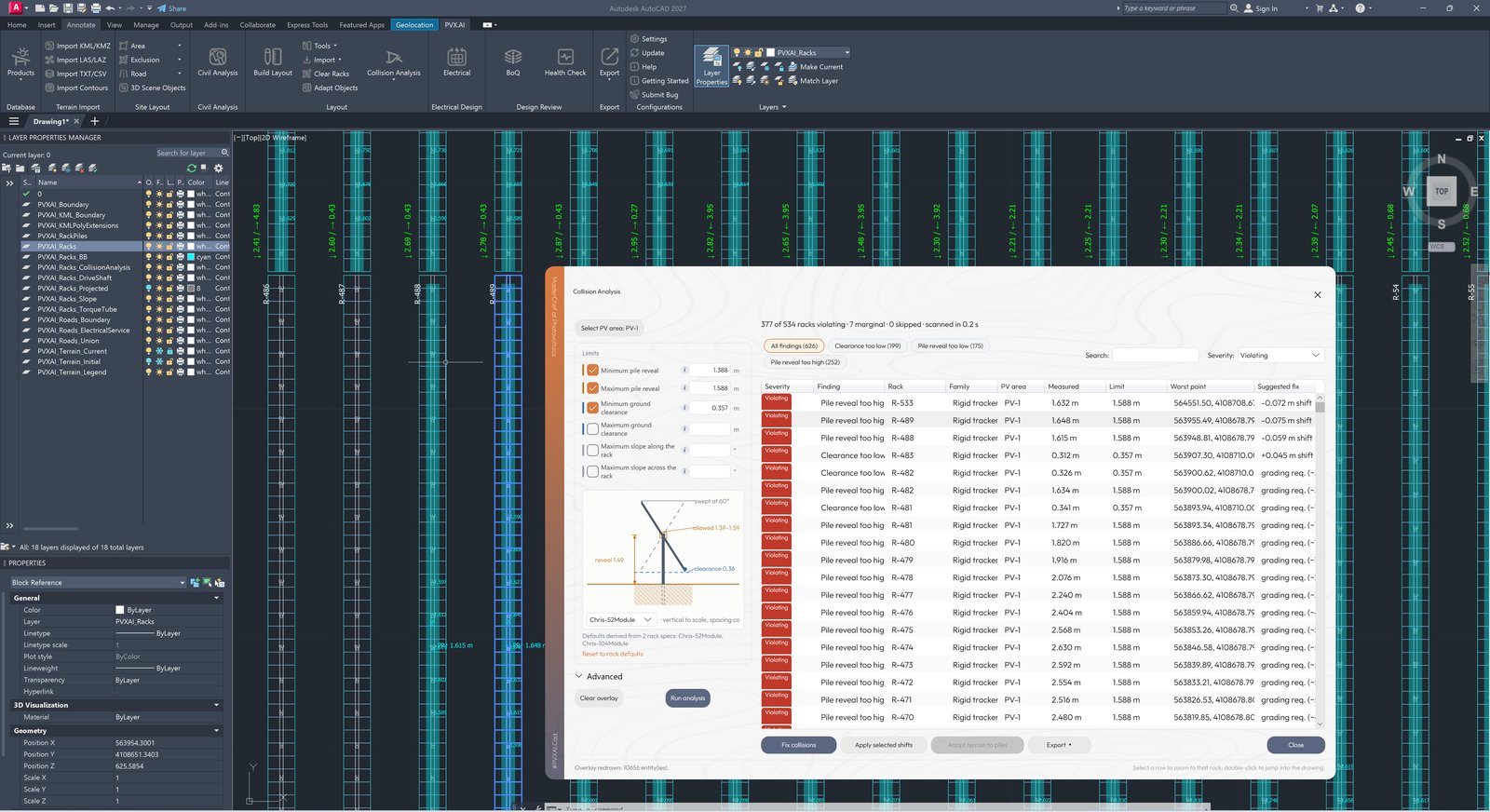The height and width of the screenshot is (812, 1490).
Task: Launch Civil Analysis from the ribbon
Action: coord(217,62)
